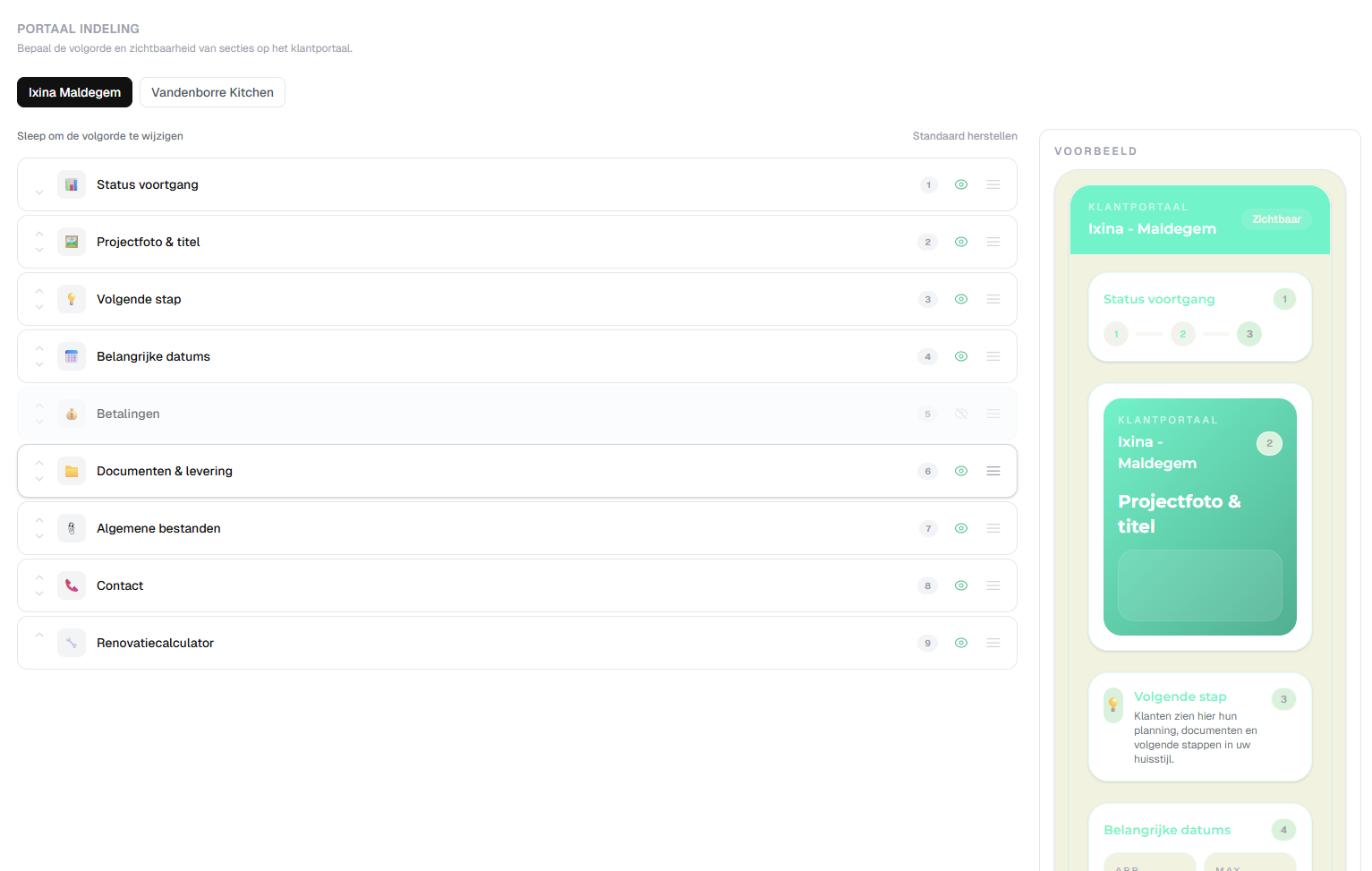The image size is (1372, 871).
Task: Show the hidden Betalingen section via eye
Action: pyautogui.click(x=961, y=414)
